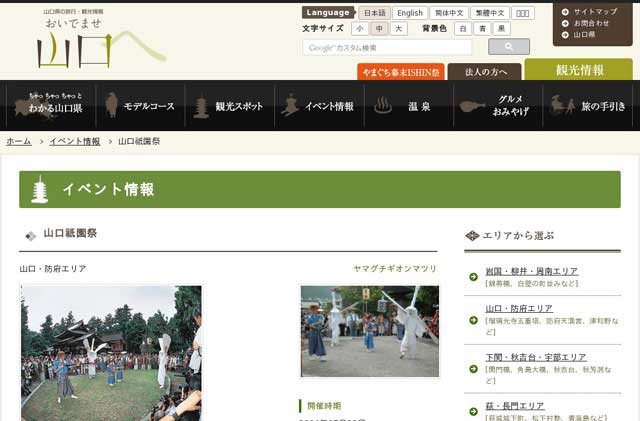The height and width of the screenshot is (421, 640).
Task: Focus the Google custom search field
Action: pos(387,47)
